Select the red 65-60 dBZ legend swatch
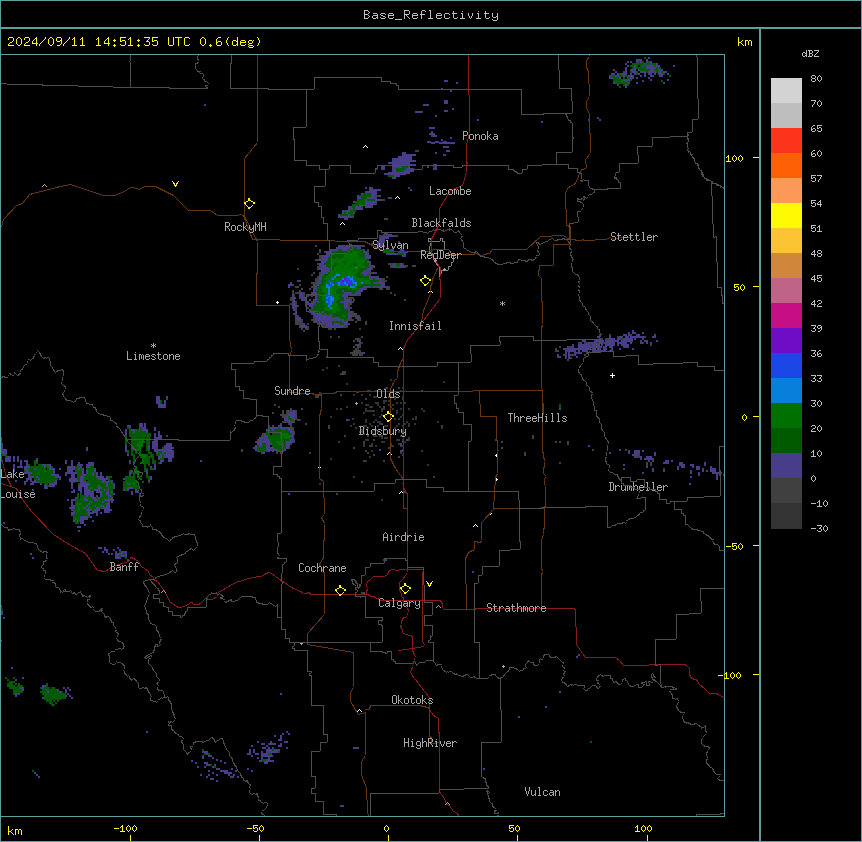 [786, 140]
